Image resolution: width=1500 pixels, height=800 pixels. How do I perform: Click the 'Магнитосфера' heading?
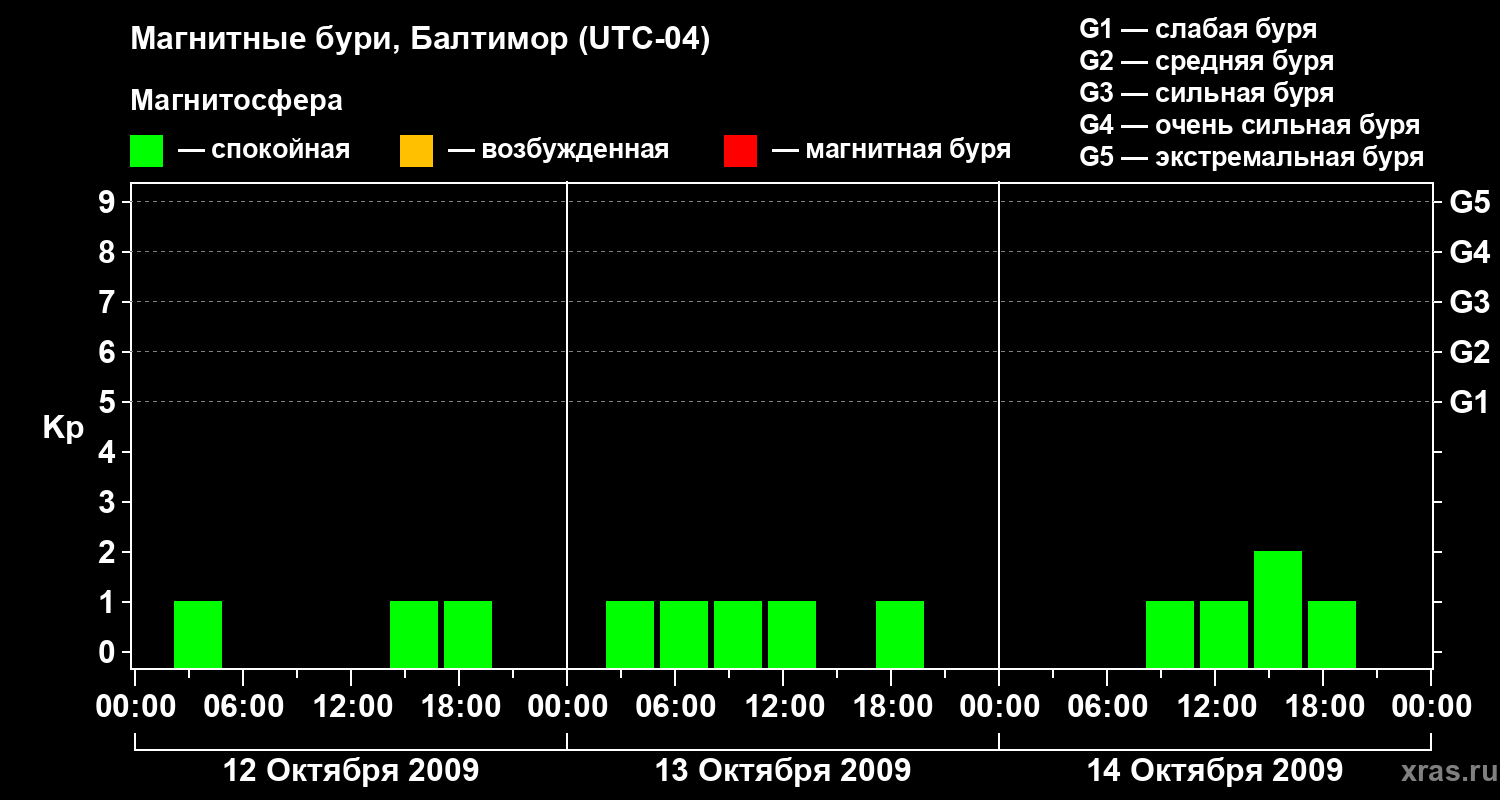coord(237,101)
